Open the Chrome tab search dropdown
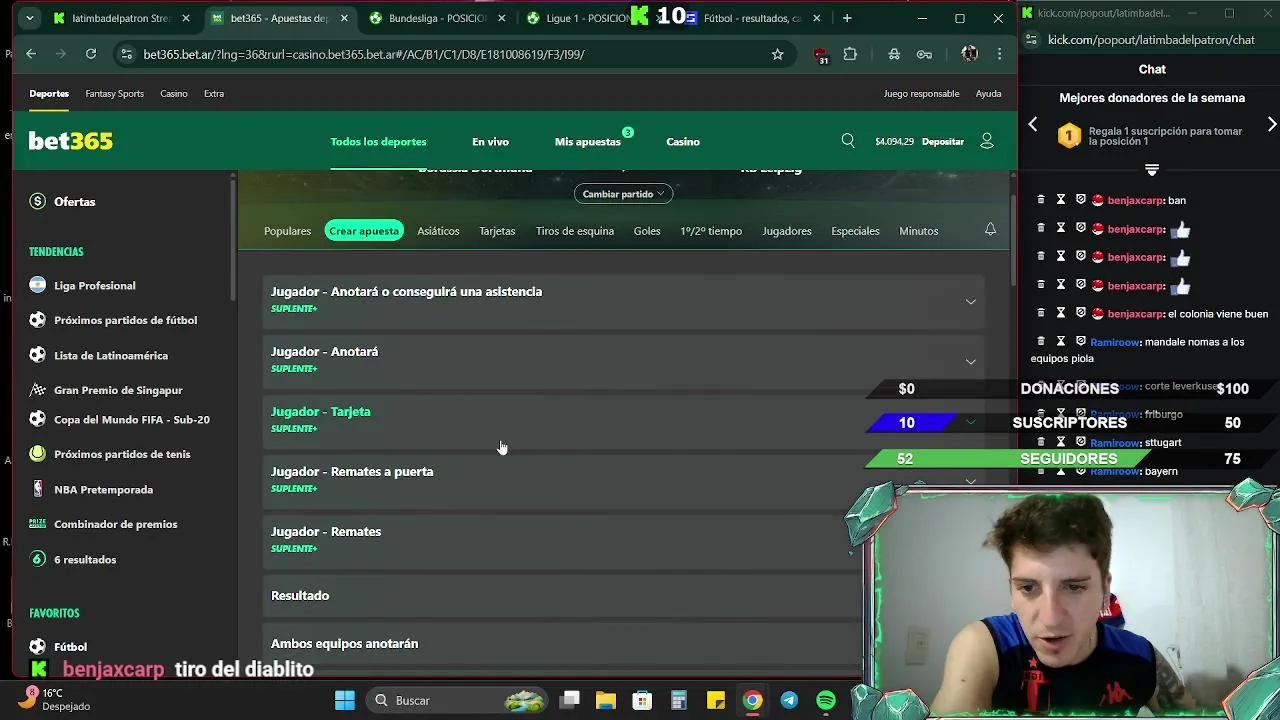 (30, 18)
